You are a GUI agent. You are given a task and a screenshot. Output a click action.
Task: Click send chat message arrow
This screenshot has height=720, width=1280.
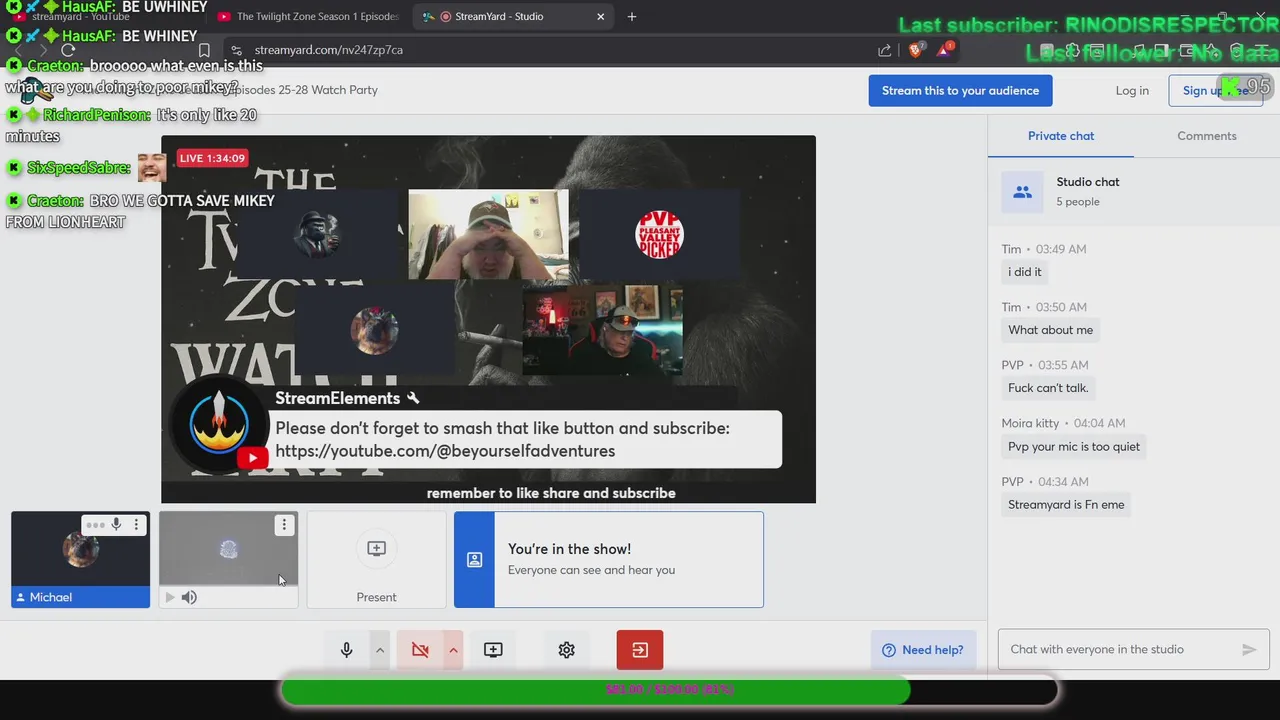(x=1249, y=649)
